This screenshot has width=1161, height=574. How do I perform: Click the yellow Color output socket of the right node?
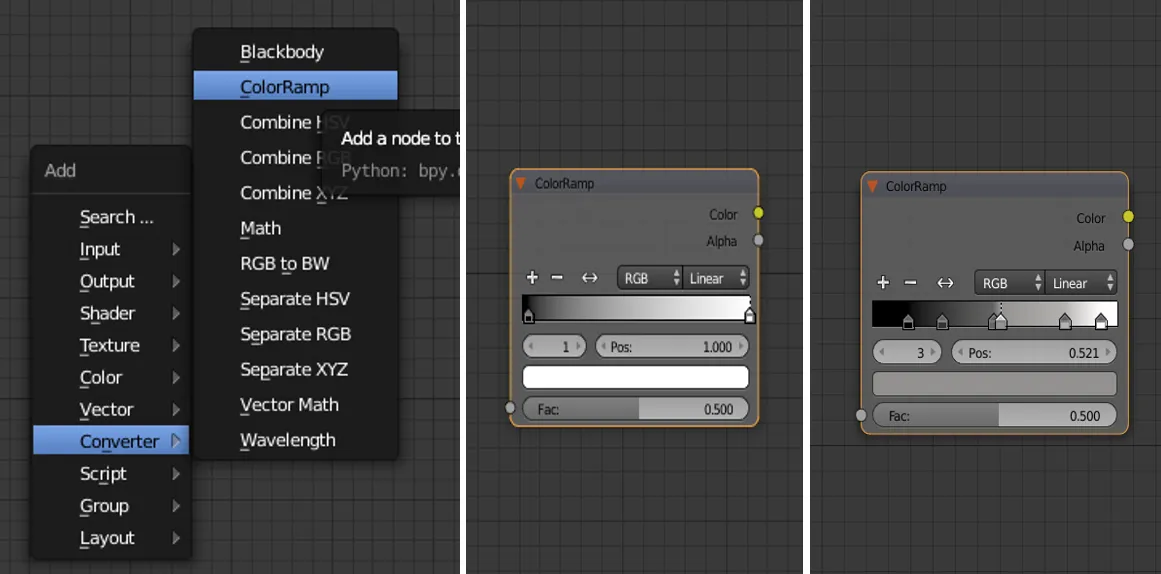[x=1128, y=216]
